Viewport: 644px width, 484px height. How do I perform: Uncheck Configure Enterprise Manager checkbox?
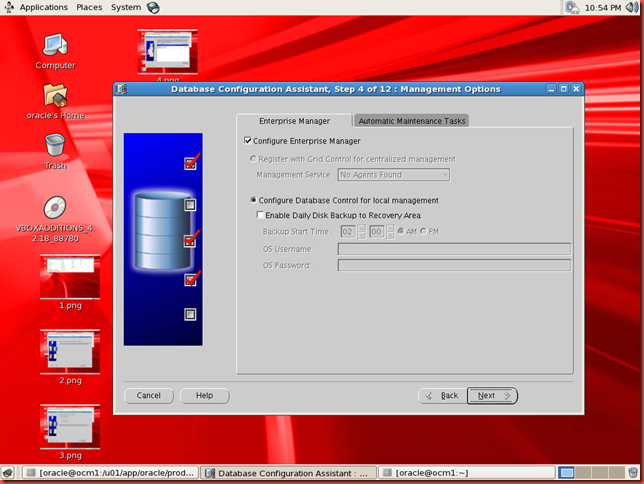pos(248,141)
